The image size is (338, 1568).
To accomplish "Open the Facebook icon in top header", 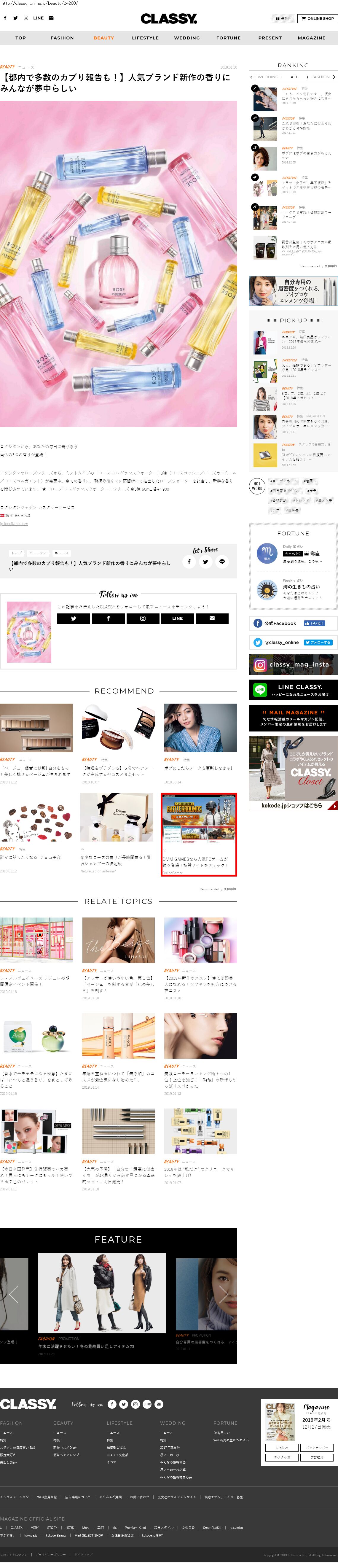I will (5, 18).
